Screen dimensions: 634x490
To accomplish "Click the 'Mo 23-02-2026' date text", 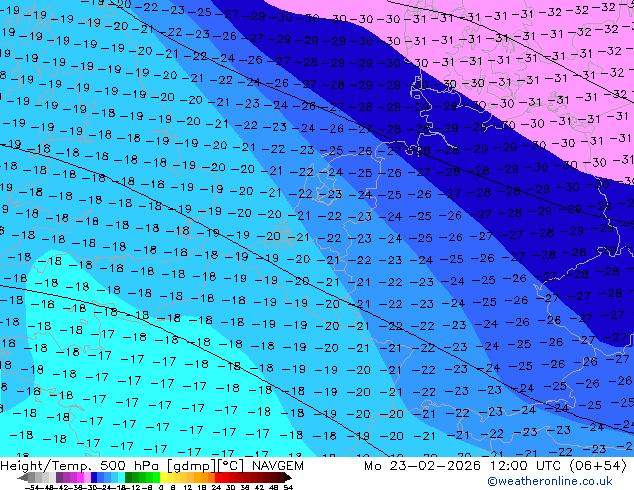I will tap(423, 466).
